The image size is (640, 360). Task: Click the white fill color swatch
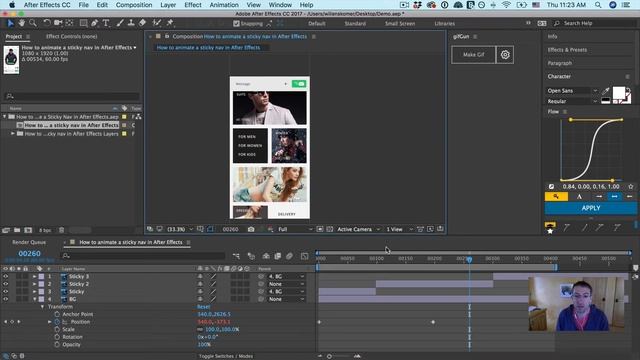619,93
